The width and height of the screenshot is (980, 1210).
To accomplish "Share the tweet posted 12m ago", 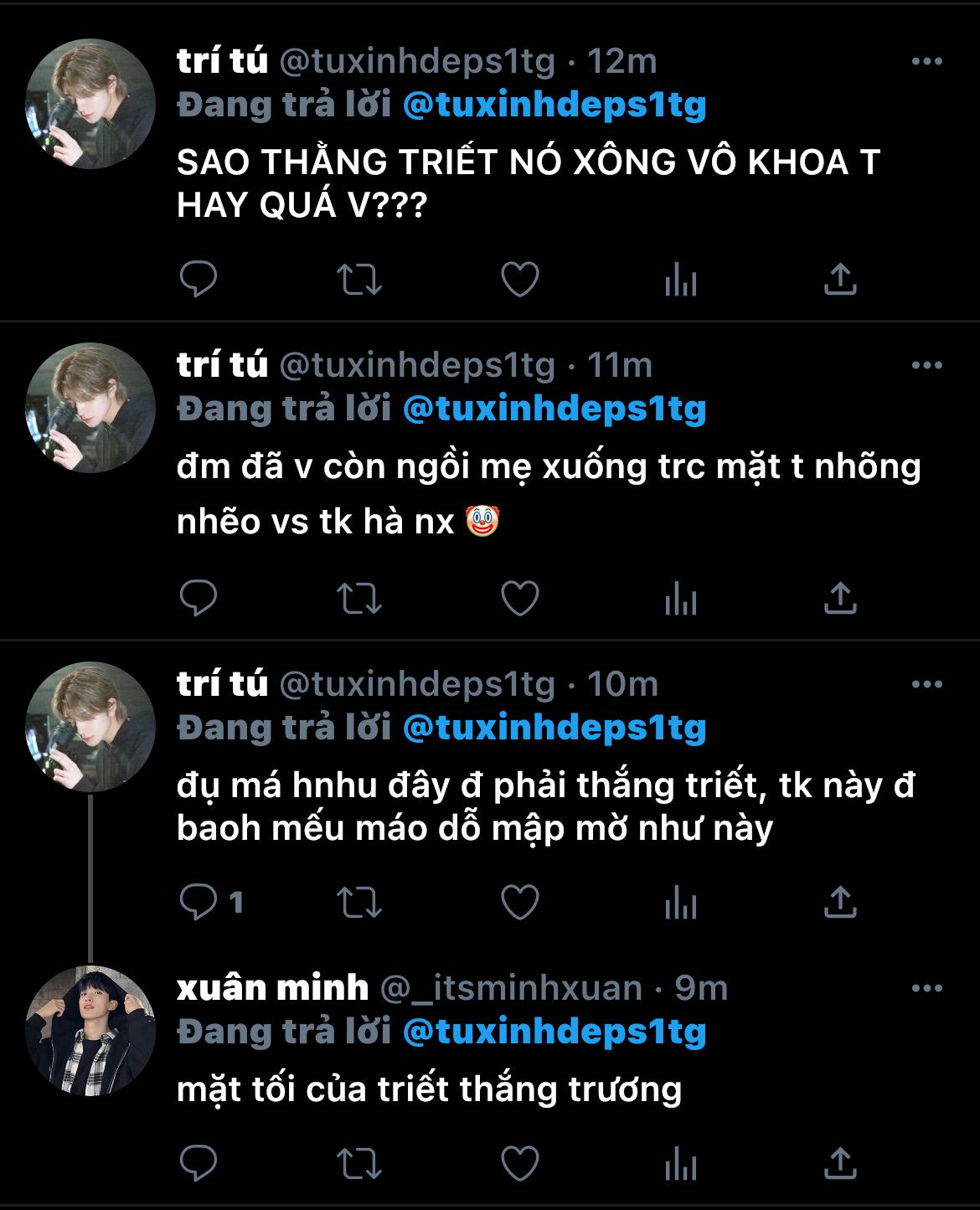I will coord(840,280).
